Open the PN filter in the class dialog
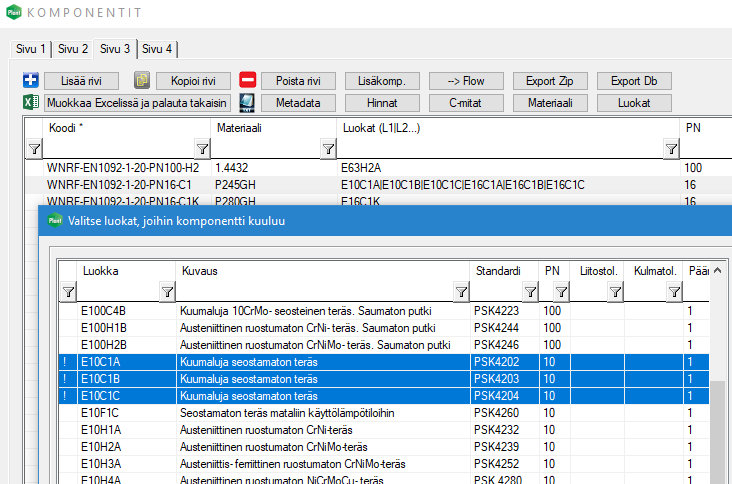The width and height of the screenshot is (732, 484). point(561,292)
